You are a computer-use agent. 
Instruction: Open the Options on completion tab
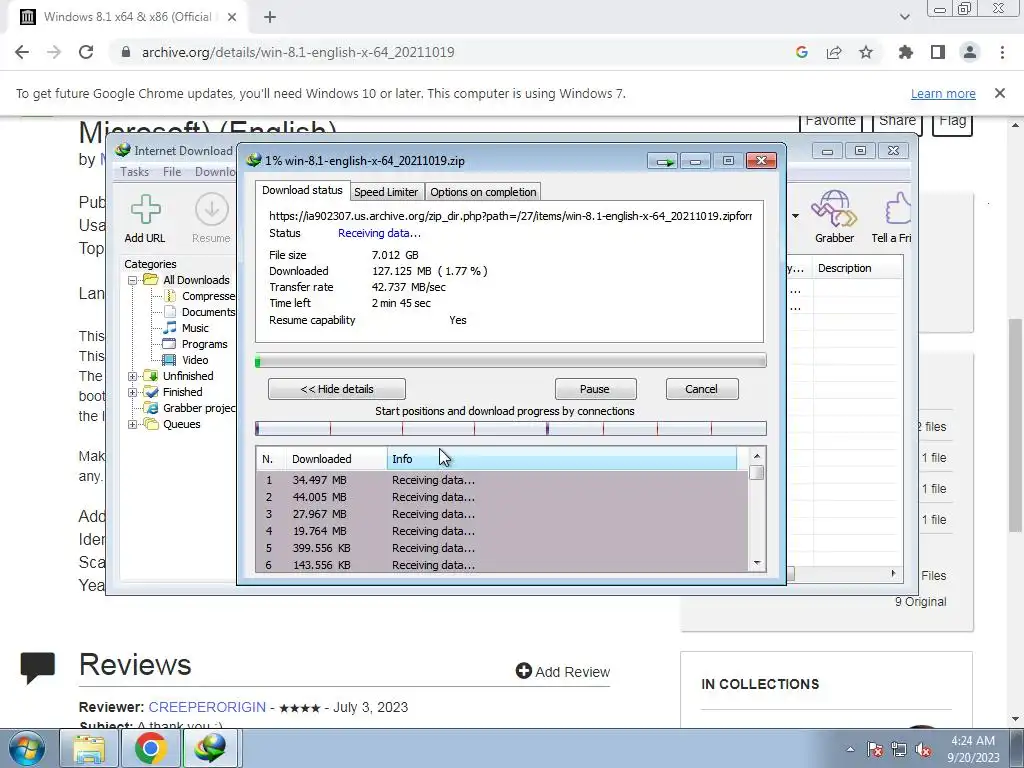[483, 192]
